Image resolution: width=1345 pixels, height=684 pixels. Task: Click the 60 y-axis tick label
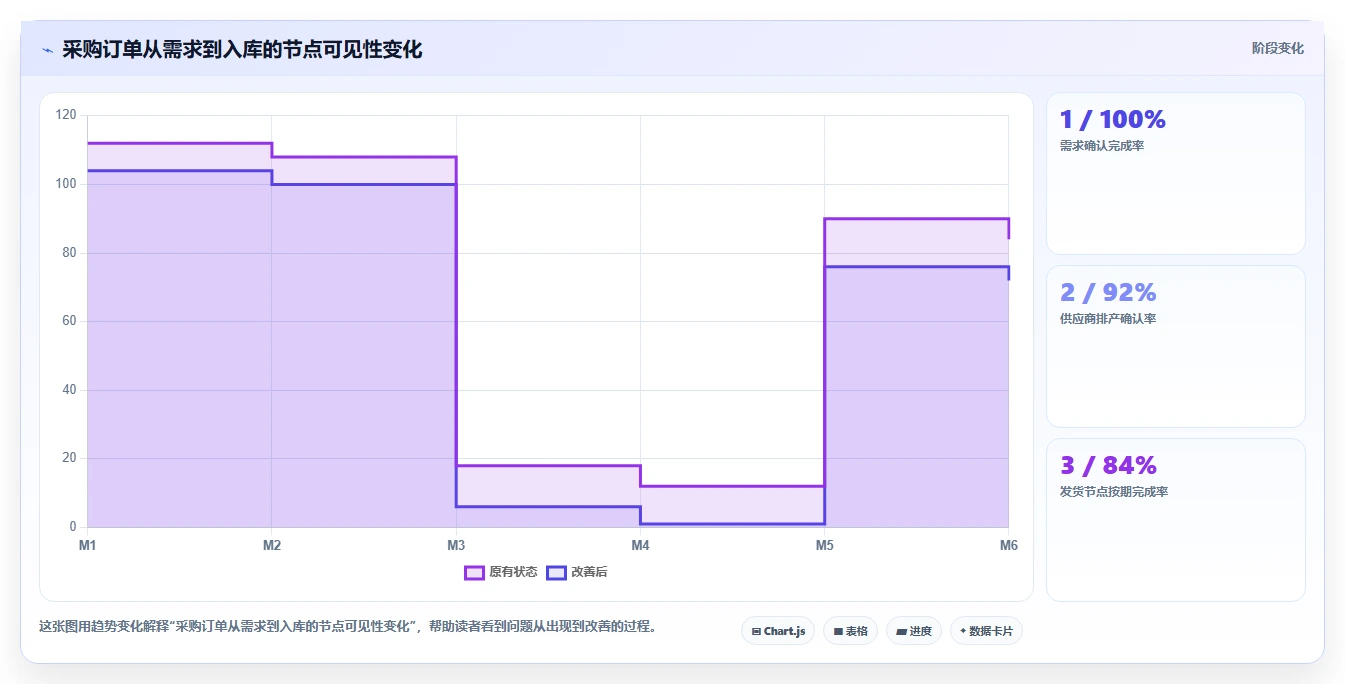pyautogui.click(x=69, y=321)
